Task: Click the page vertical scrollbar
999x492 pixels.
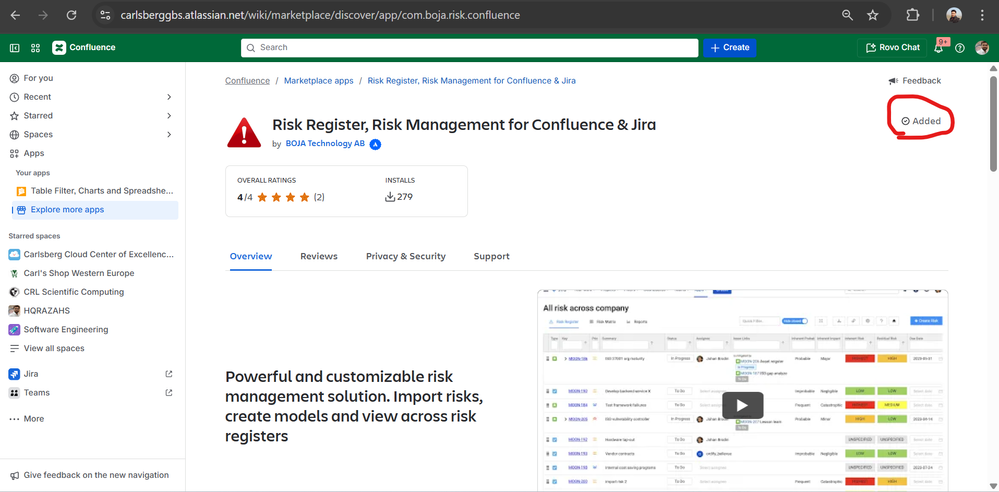Action: pos(993,123)
